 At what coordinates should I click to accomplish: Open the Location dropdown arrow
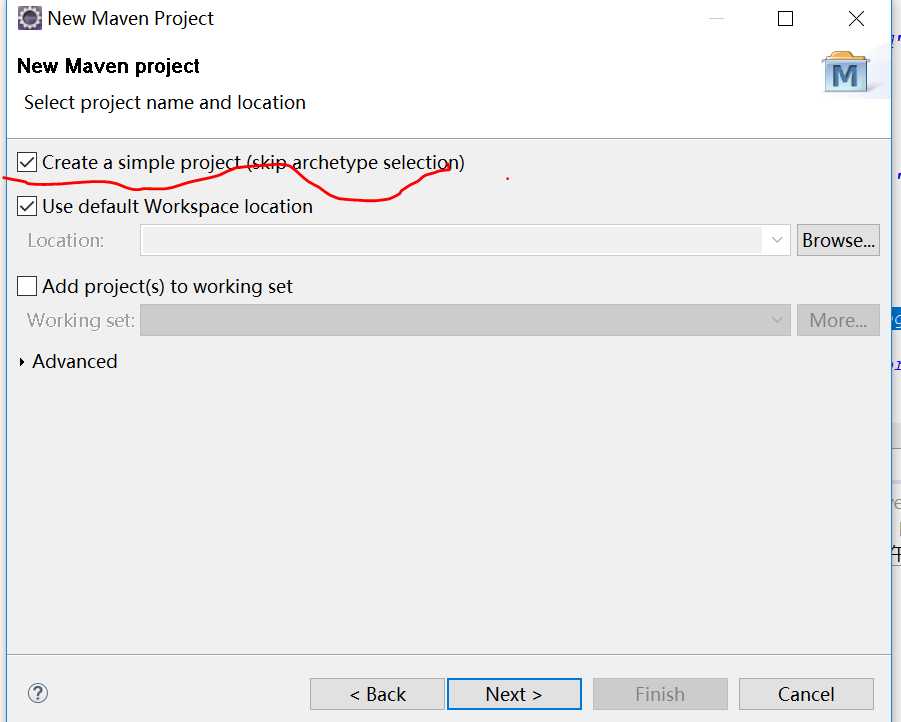776,240
